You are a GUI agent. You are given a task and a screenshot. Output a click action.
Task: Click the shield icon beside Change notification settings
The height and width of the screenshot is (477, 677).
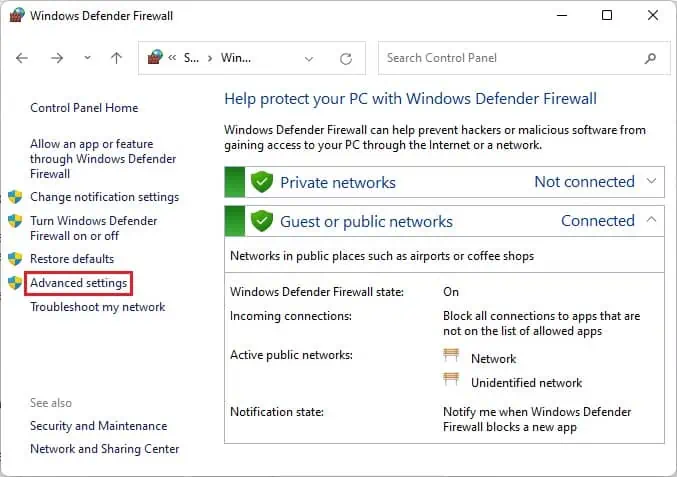[x=15, y=197]
